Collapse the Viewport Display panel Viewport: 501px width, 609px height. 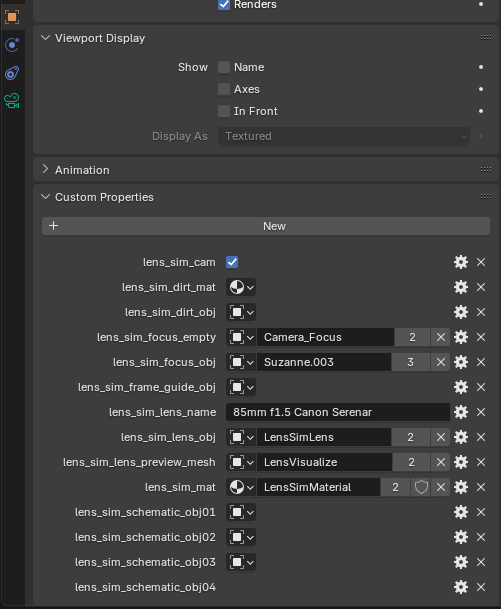click(x=45, y=38)
